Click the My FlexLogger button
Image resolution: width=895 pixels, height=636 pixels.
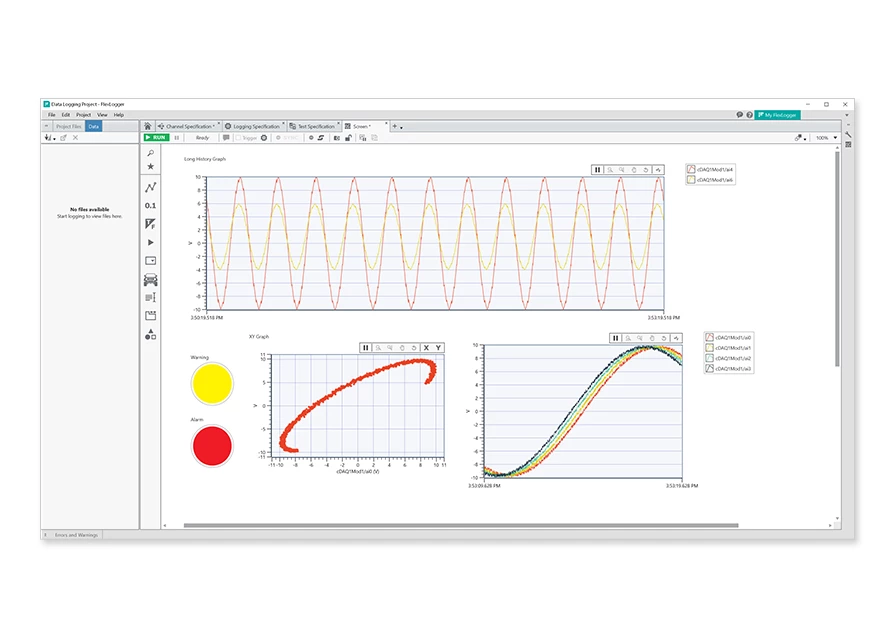[777, 115]
